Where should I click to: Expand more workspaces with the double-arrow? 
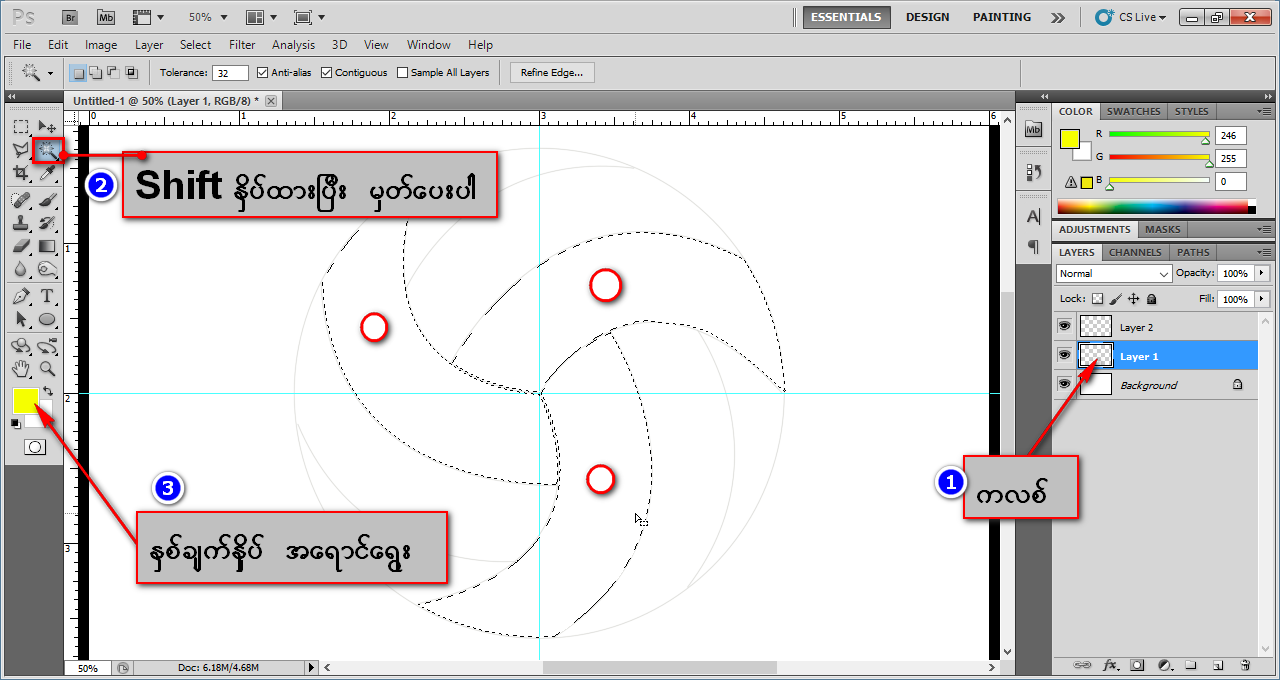[x=1058, y=17]
